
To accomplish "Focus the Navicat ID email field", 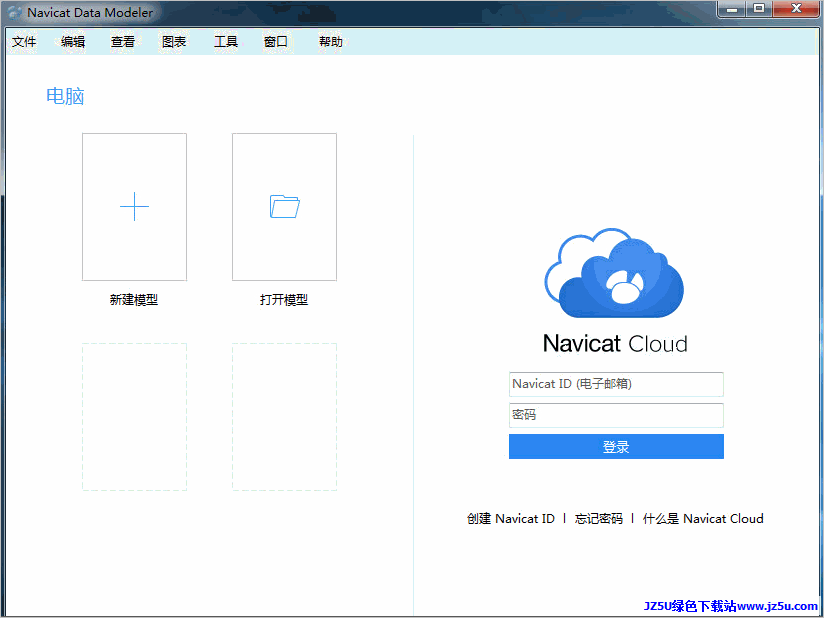I will [616, 384].
